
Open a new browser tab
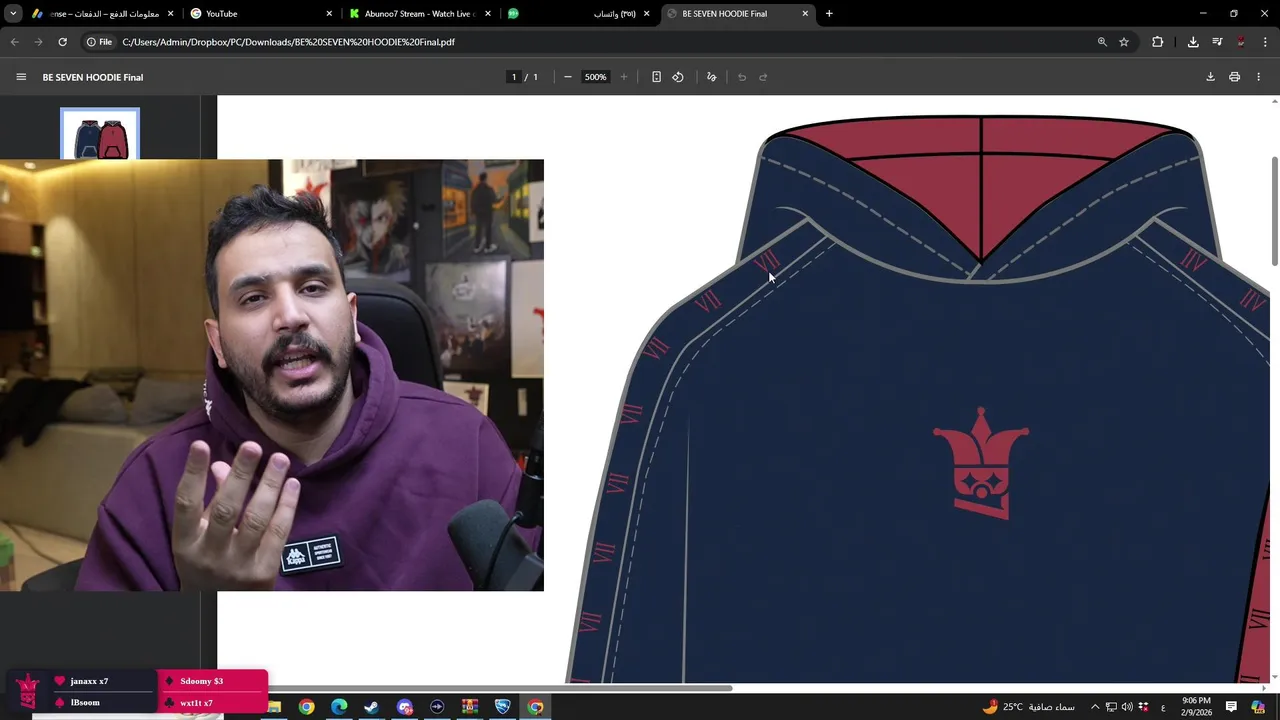[829, 14]
